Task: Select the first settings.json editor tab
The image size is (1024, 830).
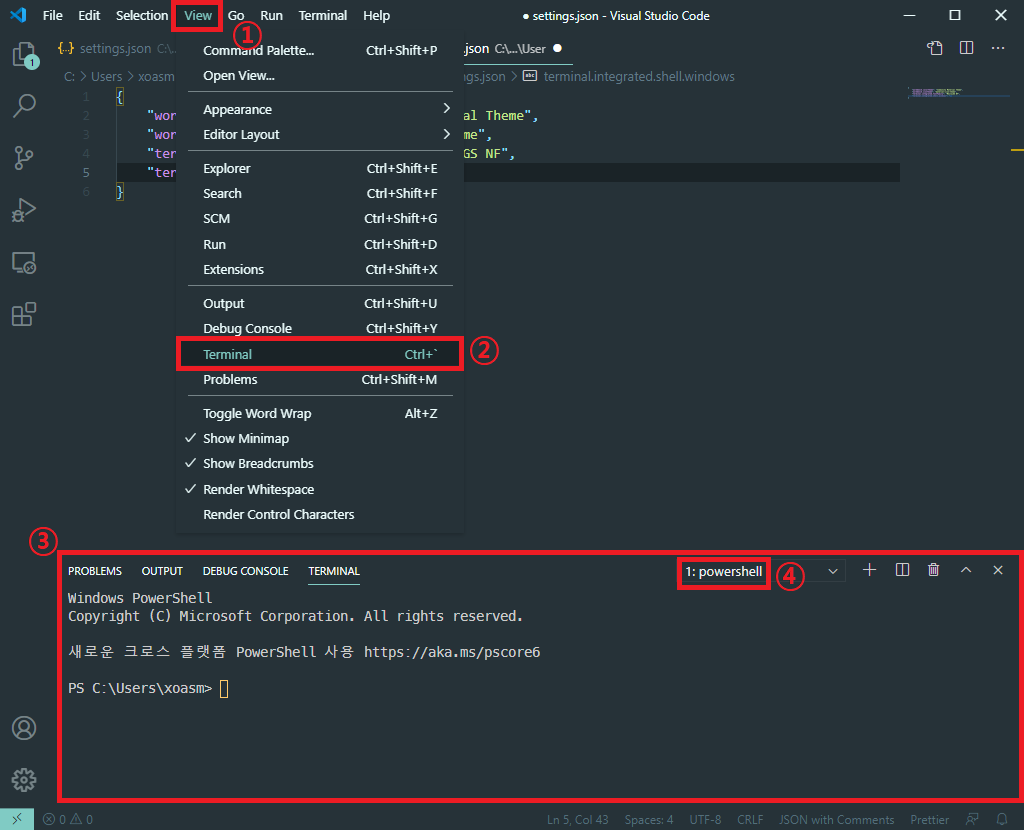Action: 116,48
